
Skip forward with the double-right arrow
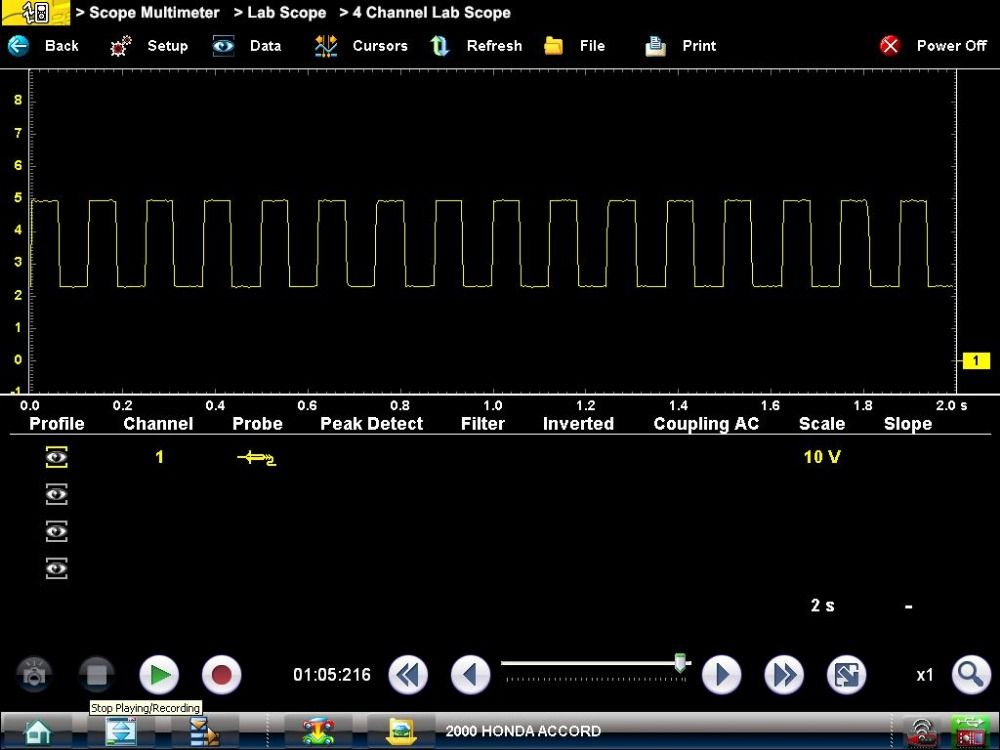coord(784,676)
